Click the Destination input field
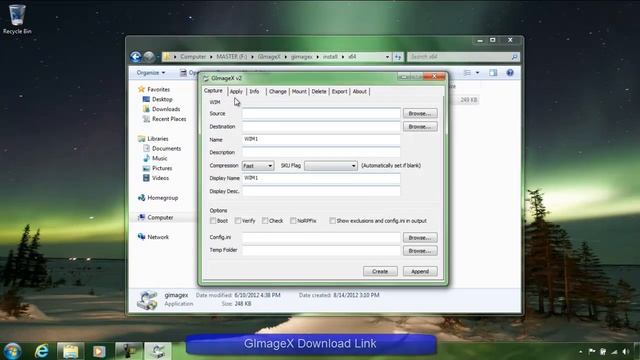This screenshot has height=360, width=640. pos(321,127)
